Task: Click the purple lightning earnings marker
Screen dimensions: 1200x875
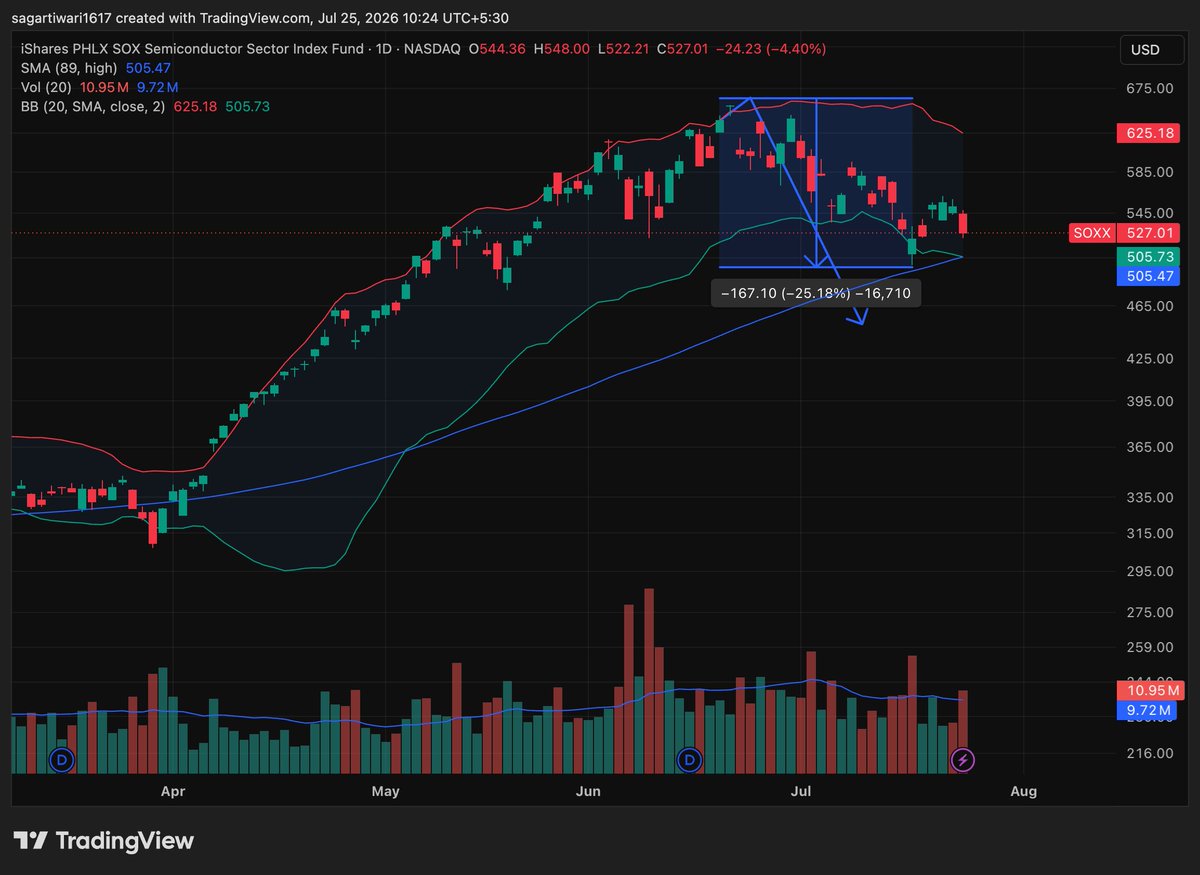Action: tap(962, 760)
